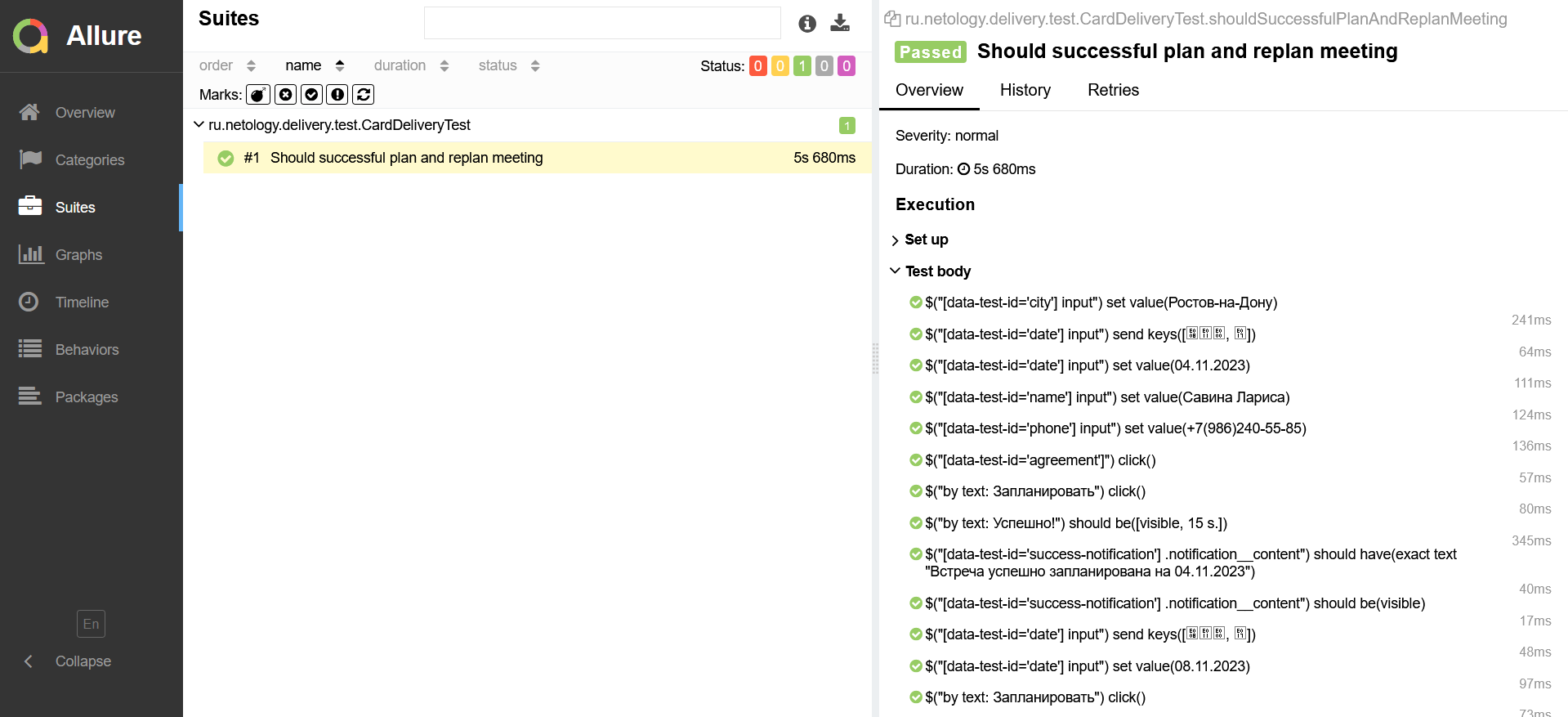Viewport: 1568px width, 717px height.
Task: Collapse the Test body section
Action: (937, 271)
